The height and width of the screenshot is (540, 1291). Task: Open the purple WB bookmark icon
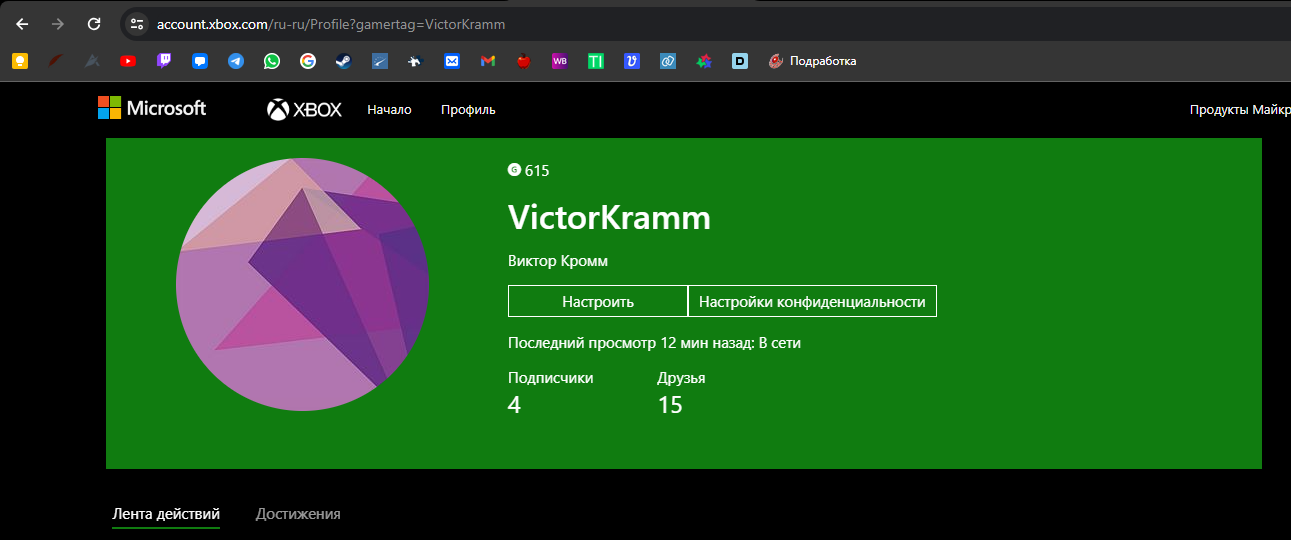click(x=560, y=61)
